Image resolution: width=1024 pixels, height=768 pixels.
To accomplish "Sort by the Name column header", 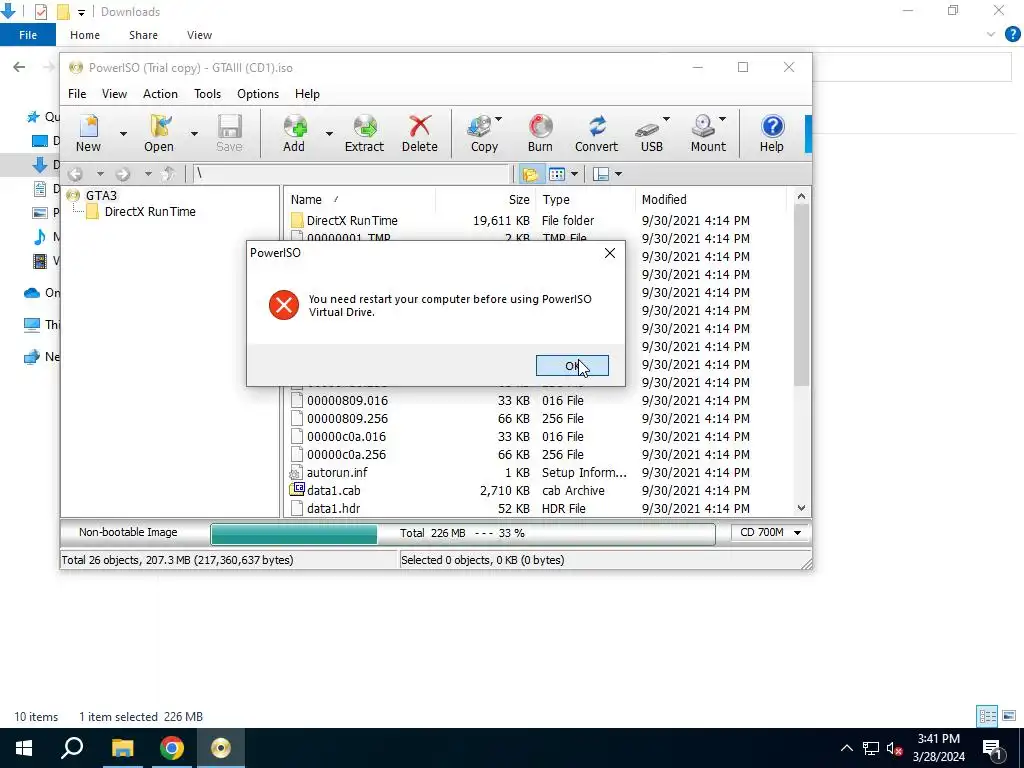I will coord(359,199).
